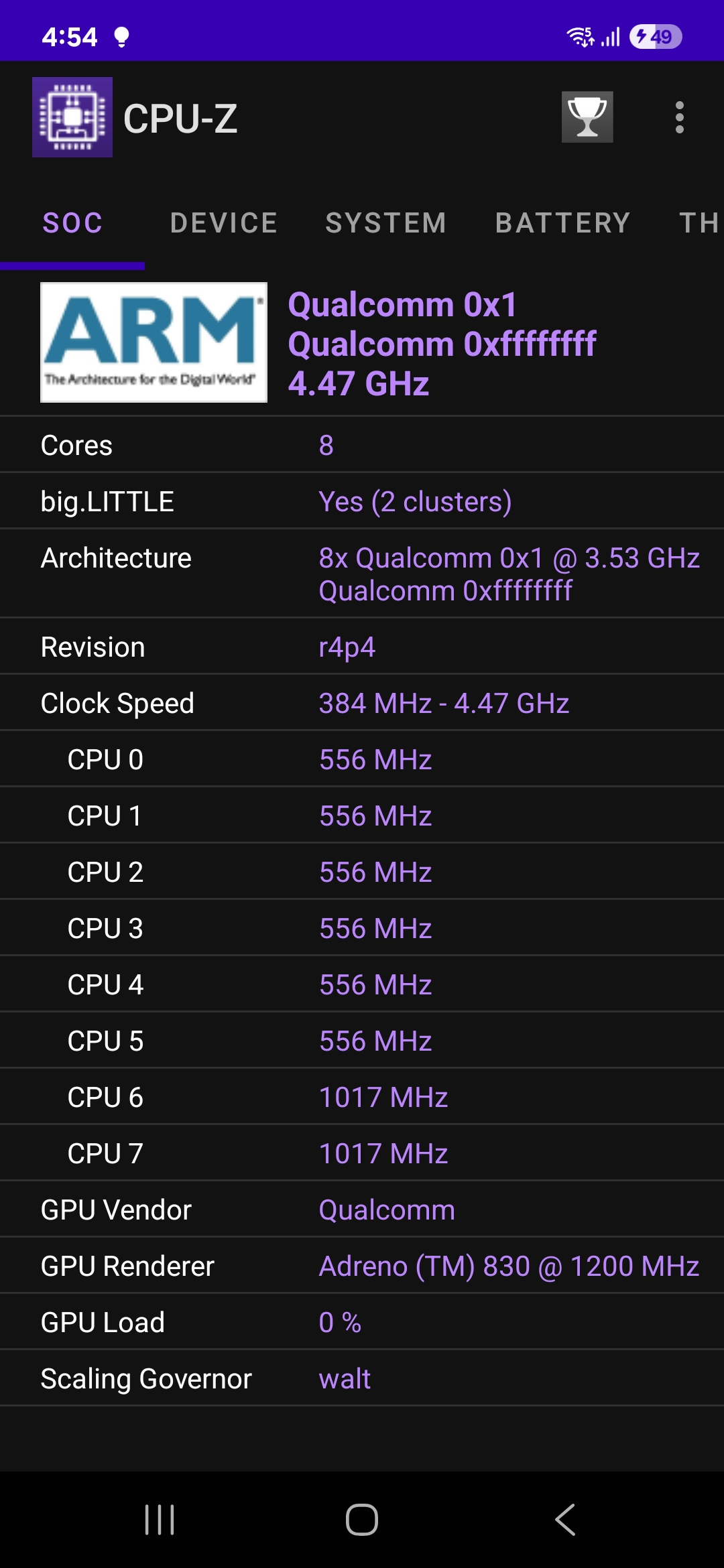Tap the big.LITTLE clusters row

click(x=362, y=501)
